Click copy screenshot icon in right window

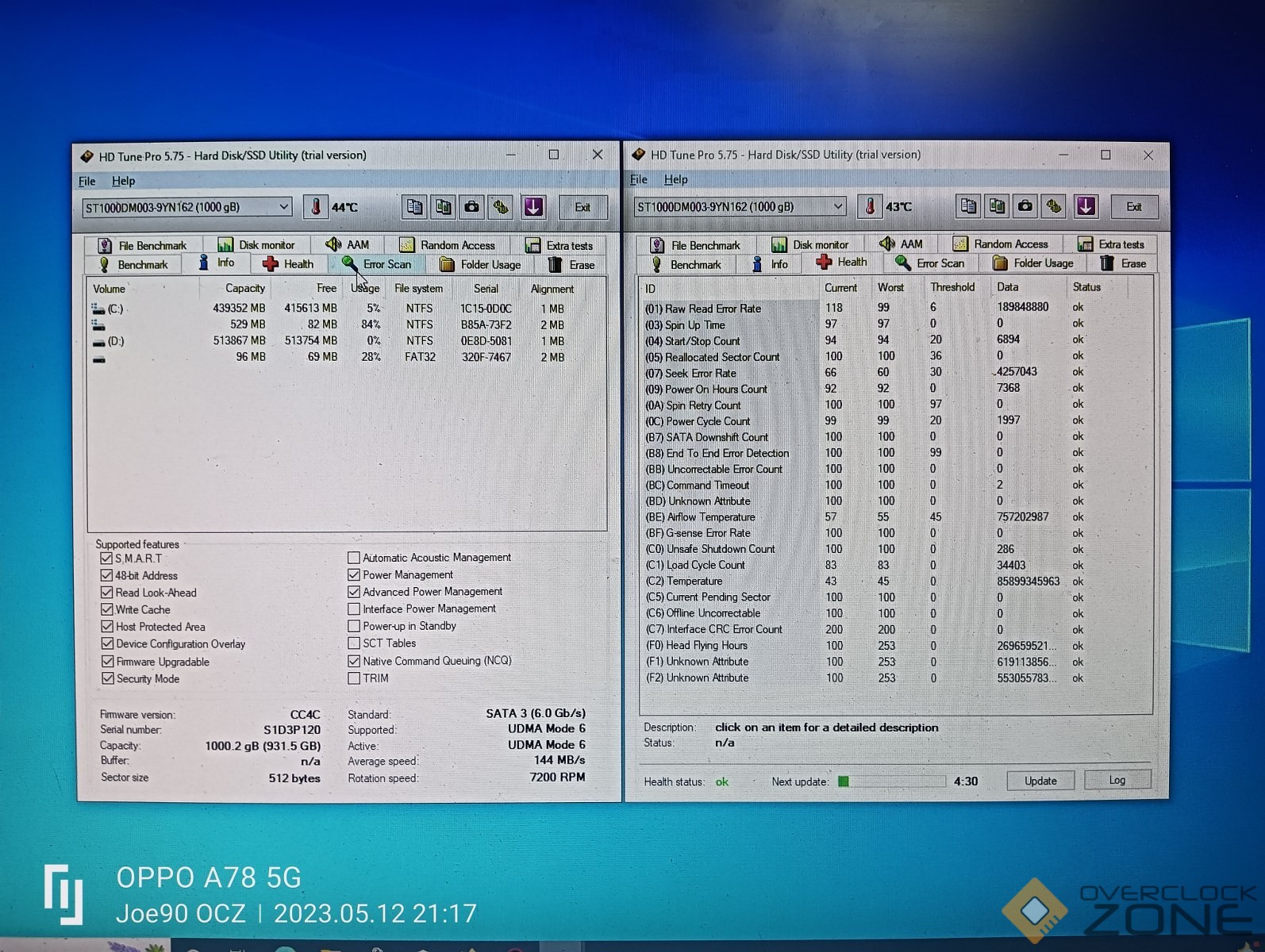(997, 206)
